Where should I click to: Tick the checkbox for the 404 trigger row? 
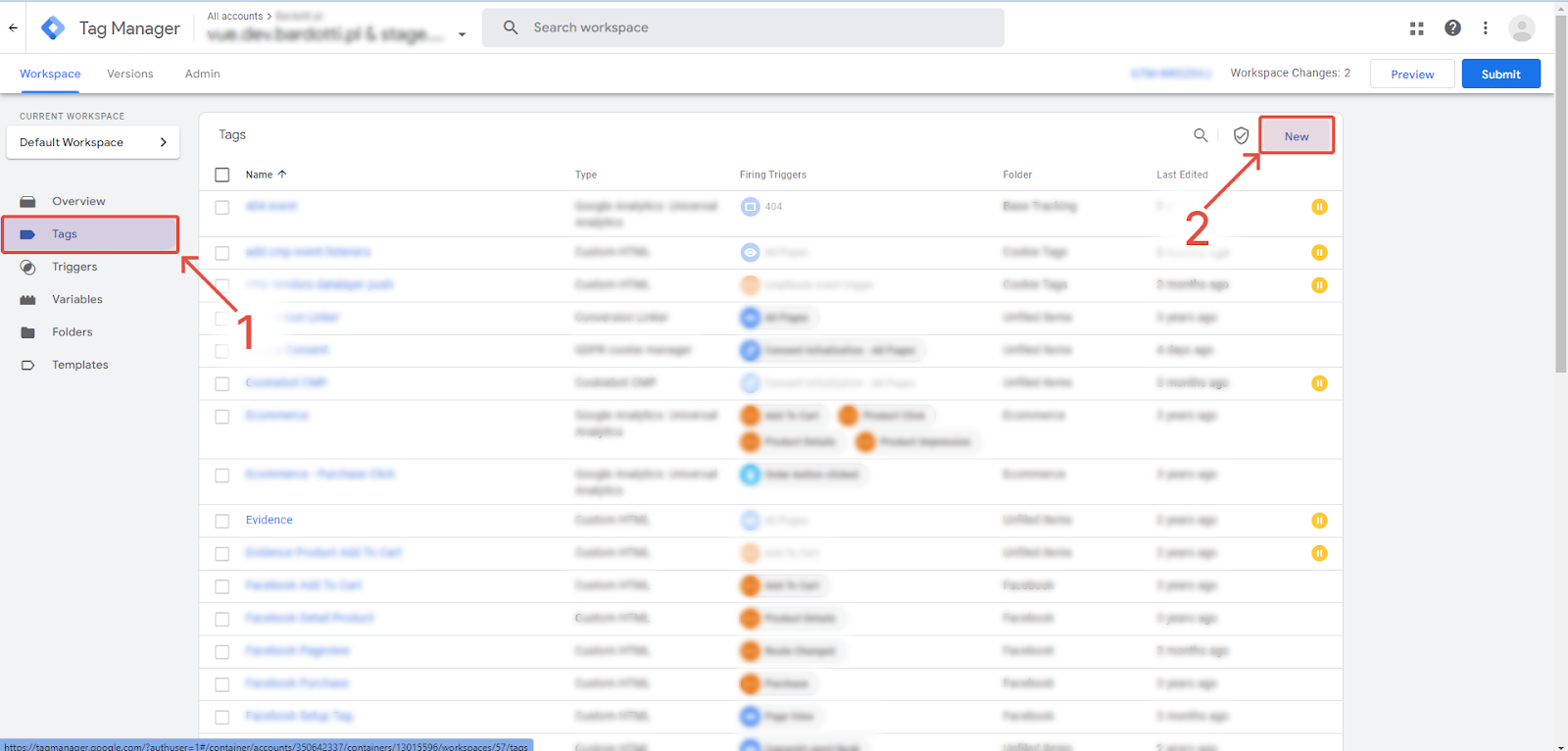[222, 207]
